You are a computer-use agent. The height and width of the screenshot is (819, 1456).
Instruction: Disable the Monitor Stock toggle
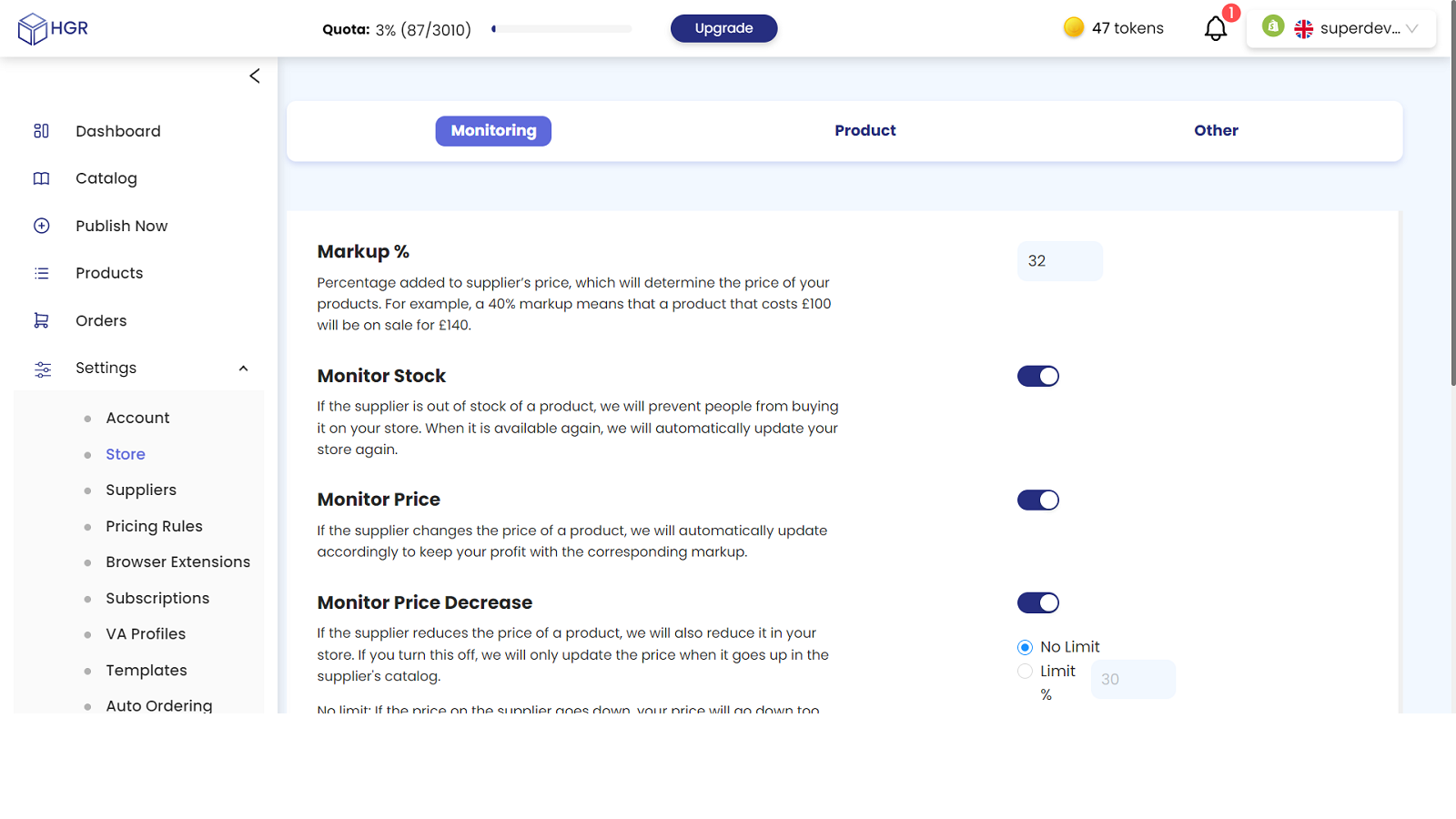pos(1038,376)
